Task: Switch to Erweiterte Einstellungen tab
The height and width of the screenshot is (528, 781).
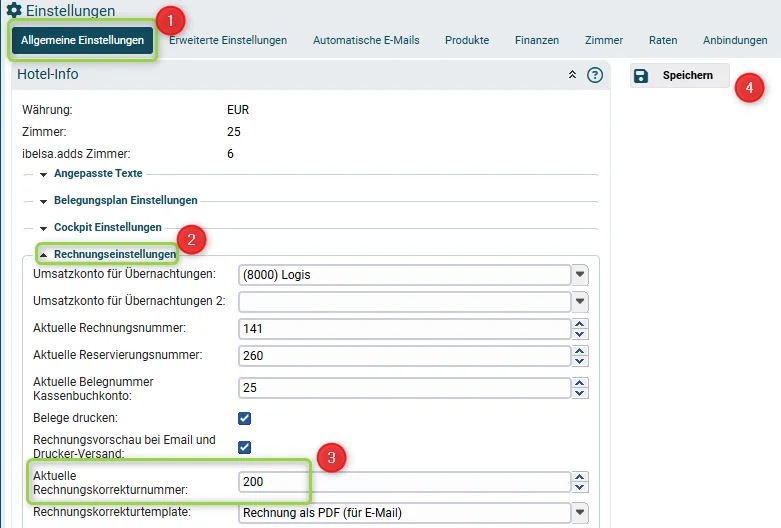Action: click(228, 40)
